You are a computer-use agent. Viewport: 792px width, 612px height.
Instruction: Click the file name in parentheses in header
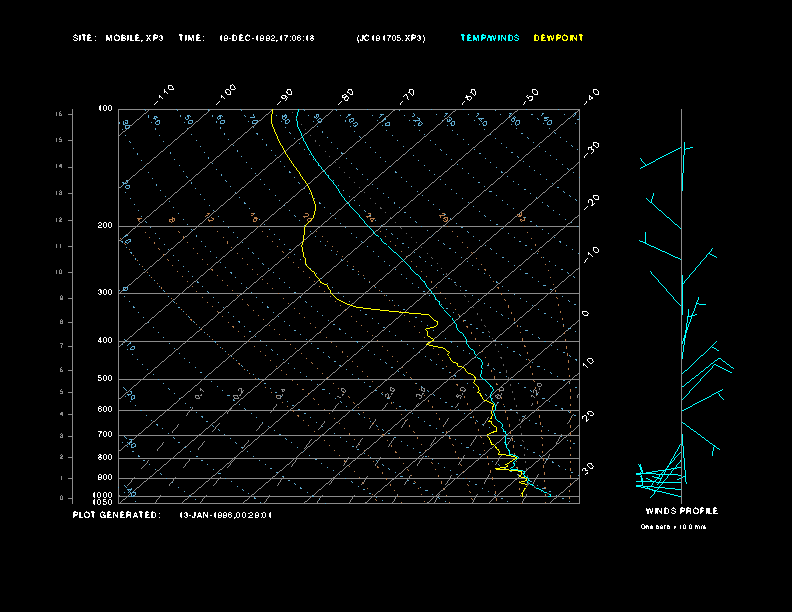click(391, 38)
